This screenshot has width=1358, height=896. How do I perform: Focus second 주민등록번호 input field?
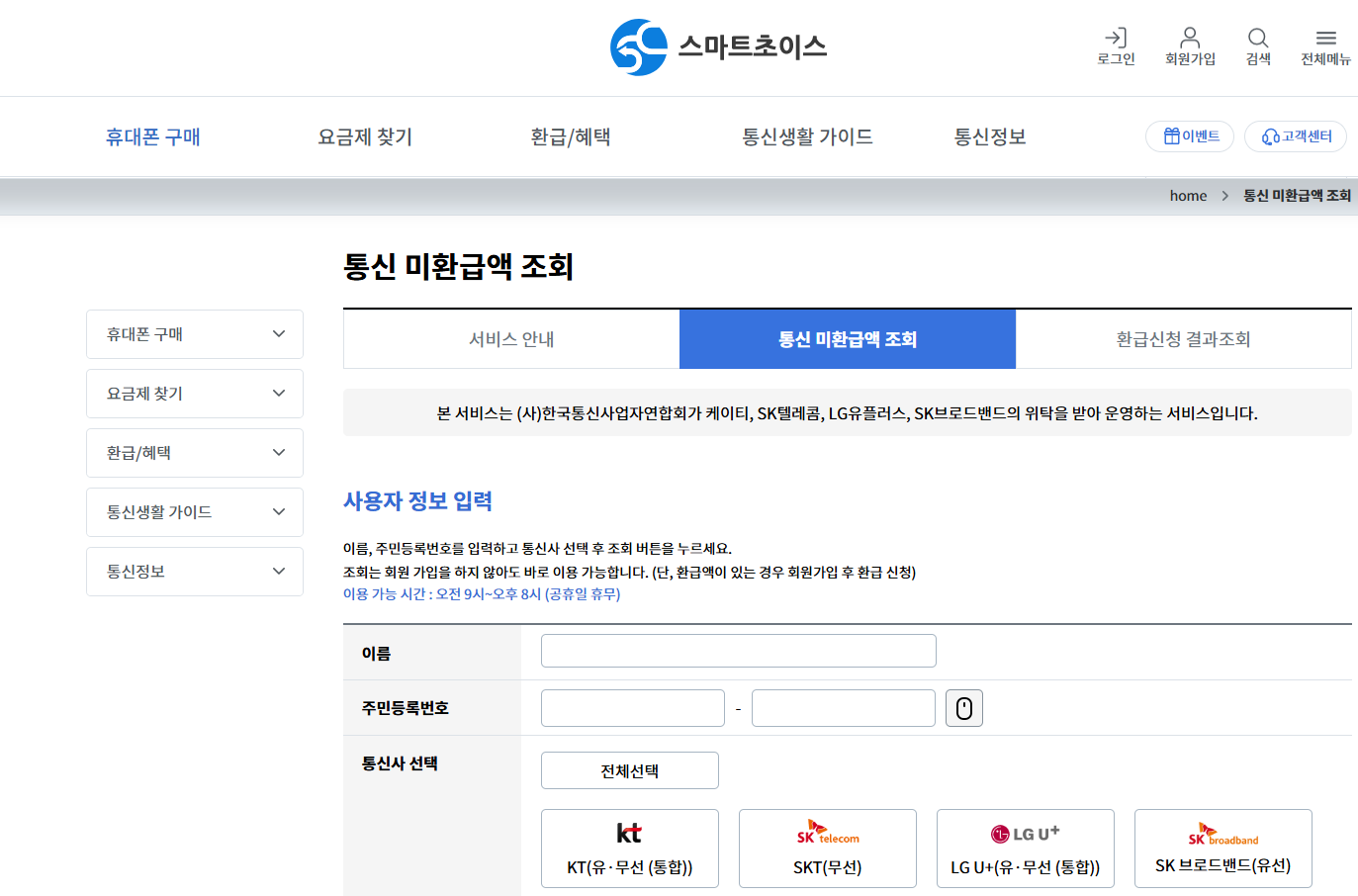[x=844, y=708]
